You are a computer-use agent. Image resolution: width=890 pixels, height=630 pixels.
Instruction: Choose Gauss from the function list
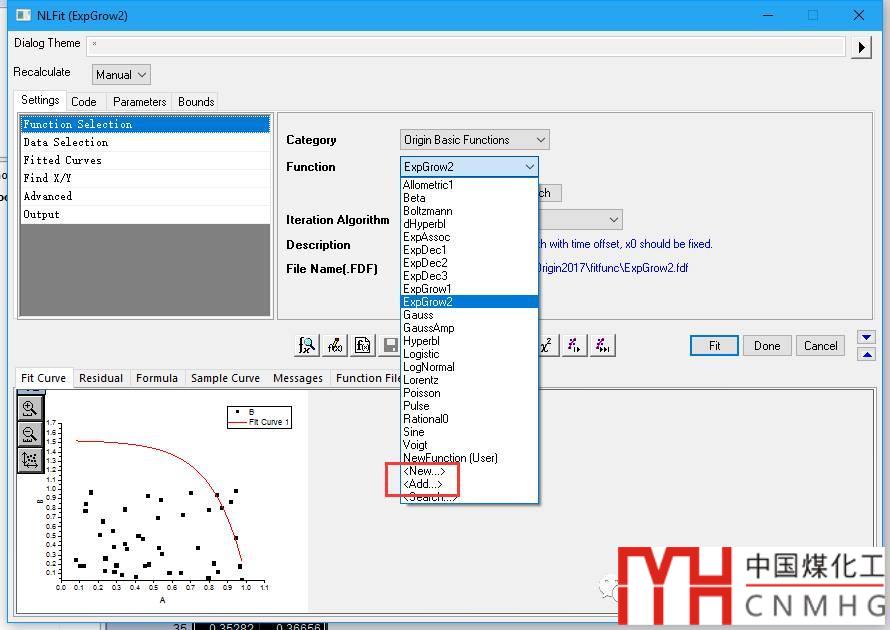[x=418, y=315]
